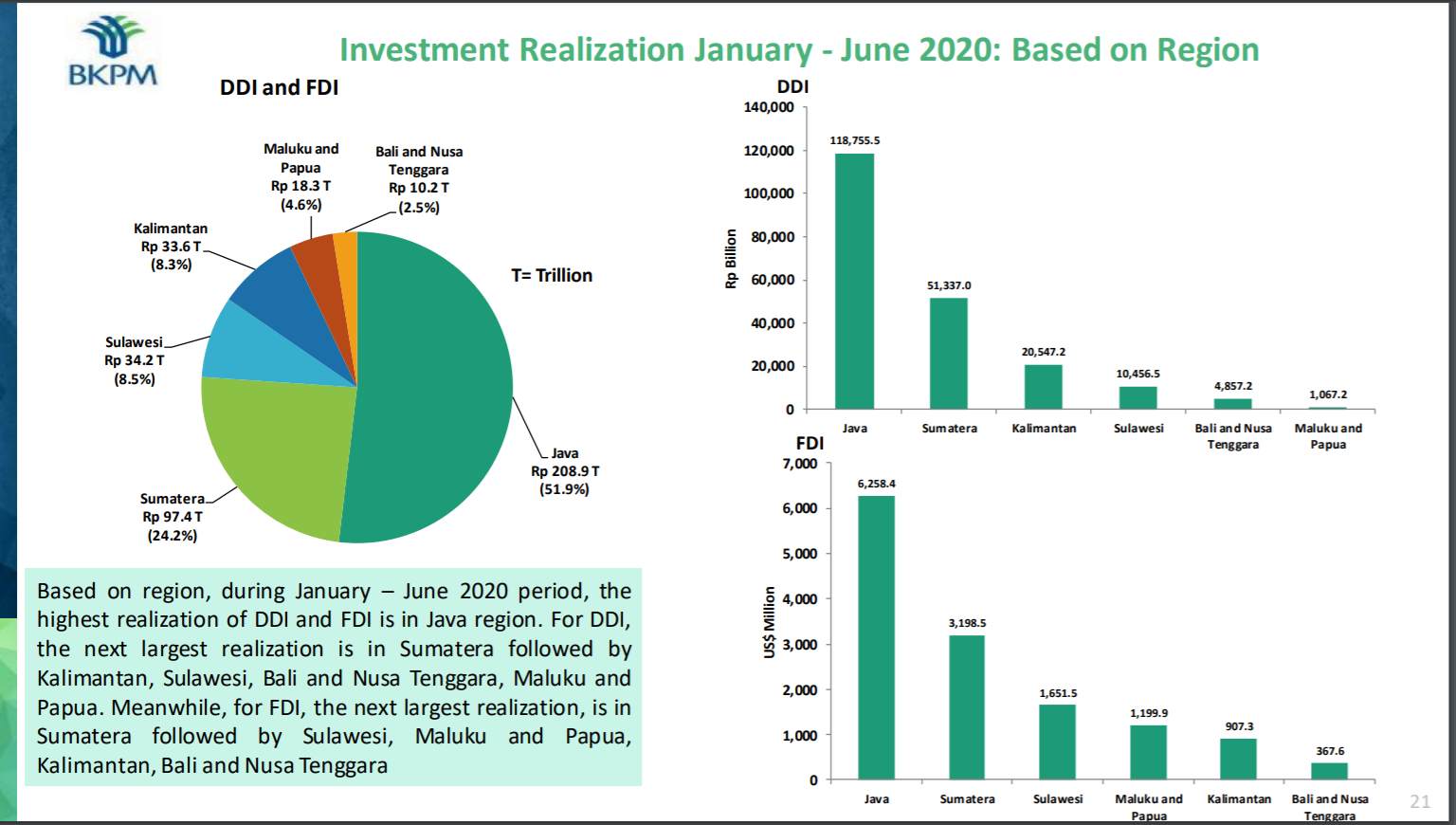This screenshot has width=1456, height=825.
Task: Select the Maluku and Papua FDI bar
Action: [1148, 753]
